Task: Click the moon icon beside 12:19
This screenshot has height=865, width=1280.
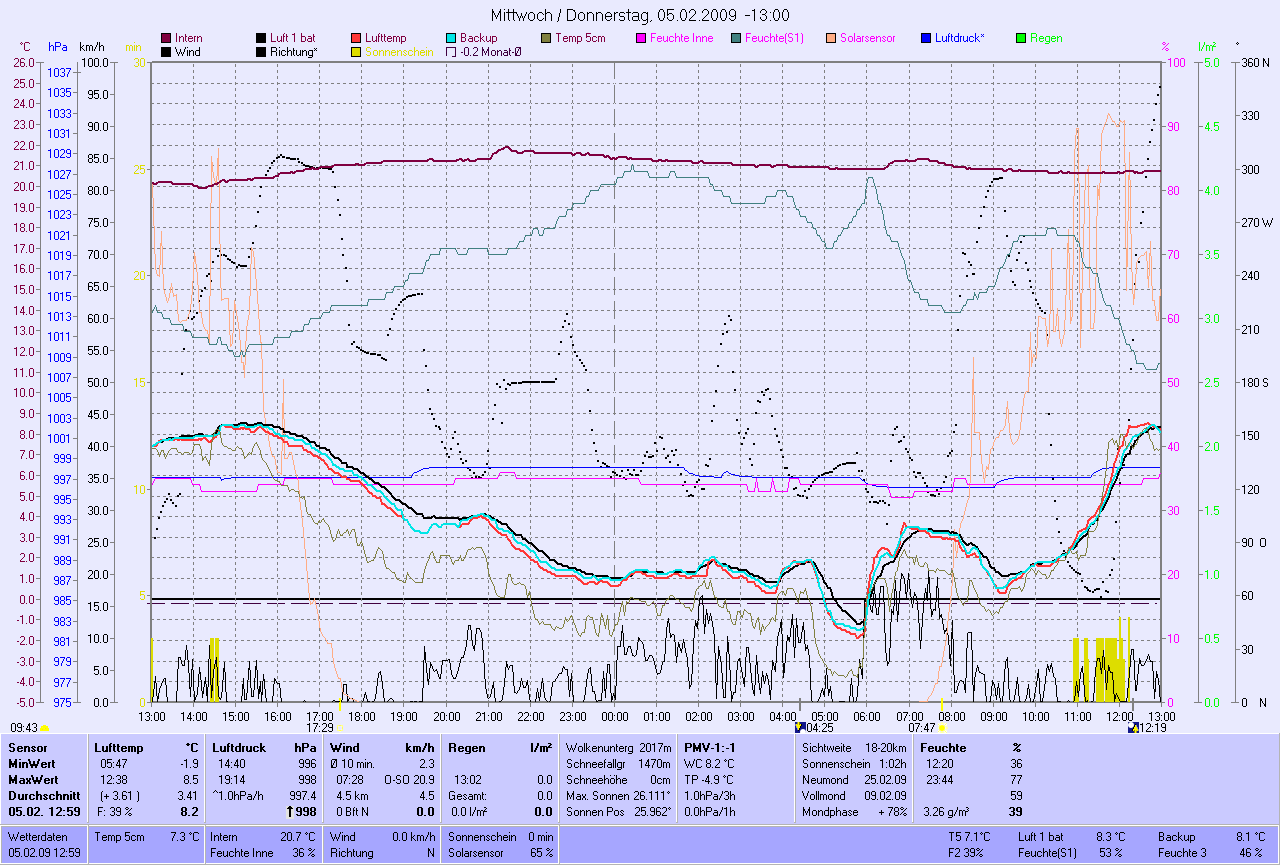Action: pos(1132,728)
